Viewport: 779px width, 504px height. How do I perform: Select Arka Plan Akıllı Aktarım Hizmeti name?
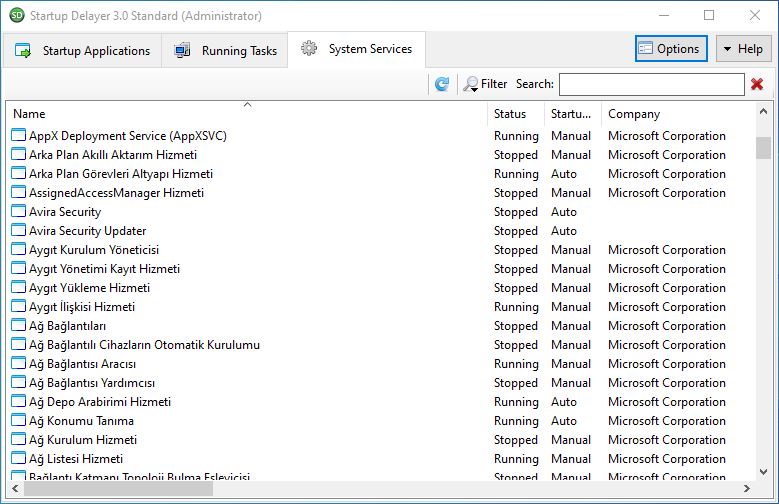click(x=113, y=155)
